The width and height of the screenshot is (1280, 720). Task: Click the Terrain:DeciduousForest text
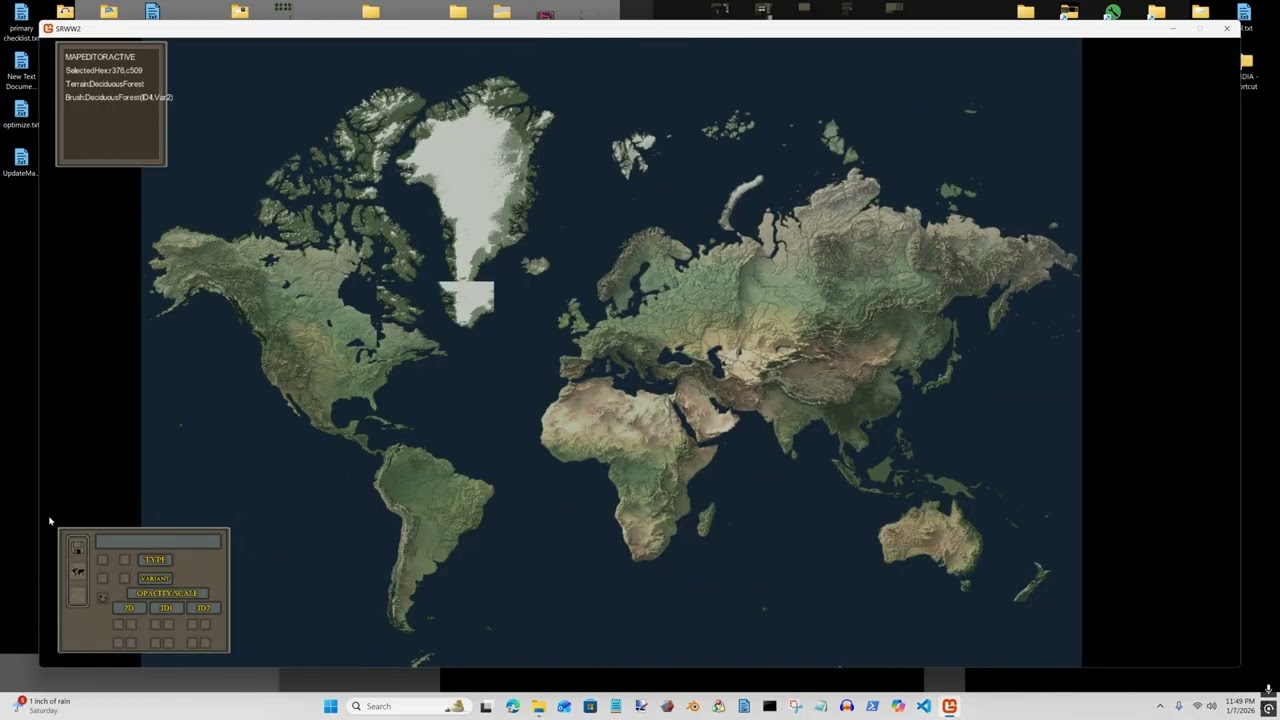[x=105, y=84]
